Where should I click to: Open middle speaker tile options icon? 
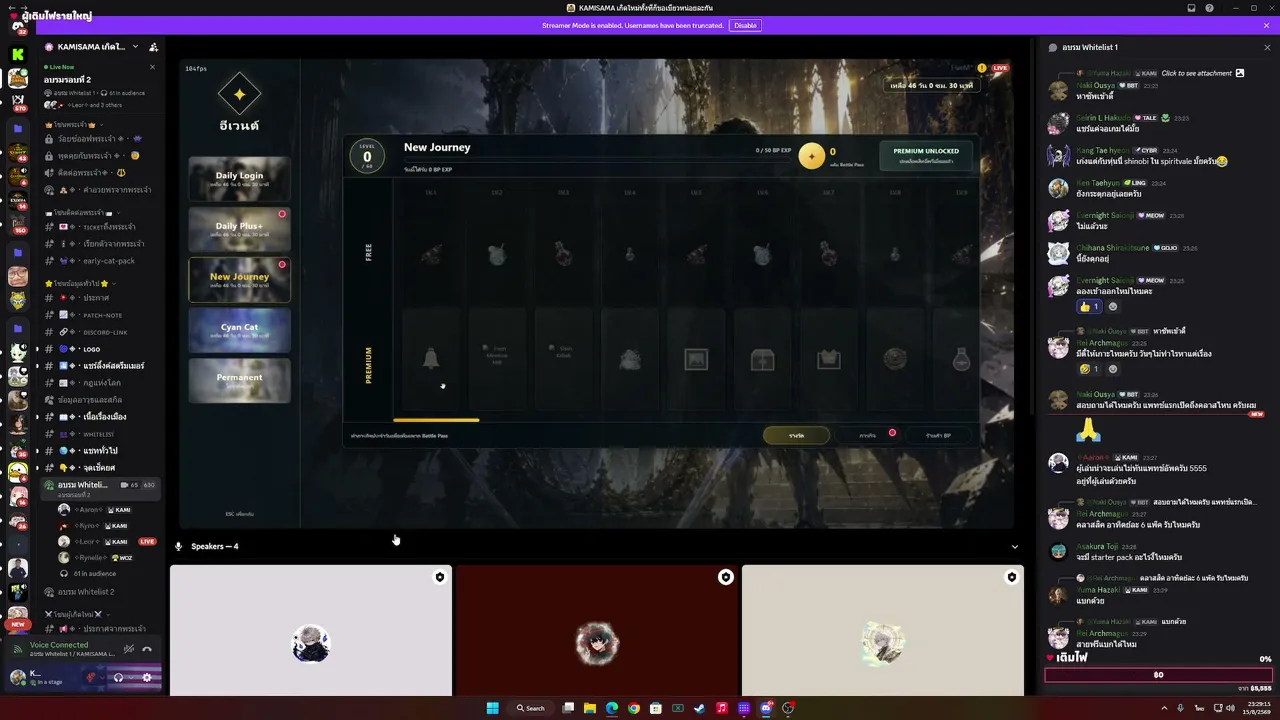point(726,577)
